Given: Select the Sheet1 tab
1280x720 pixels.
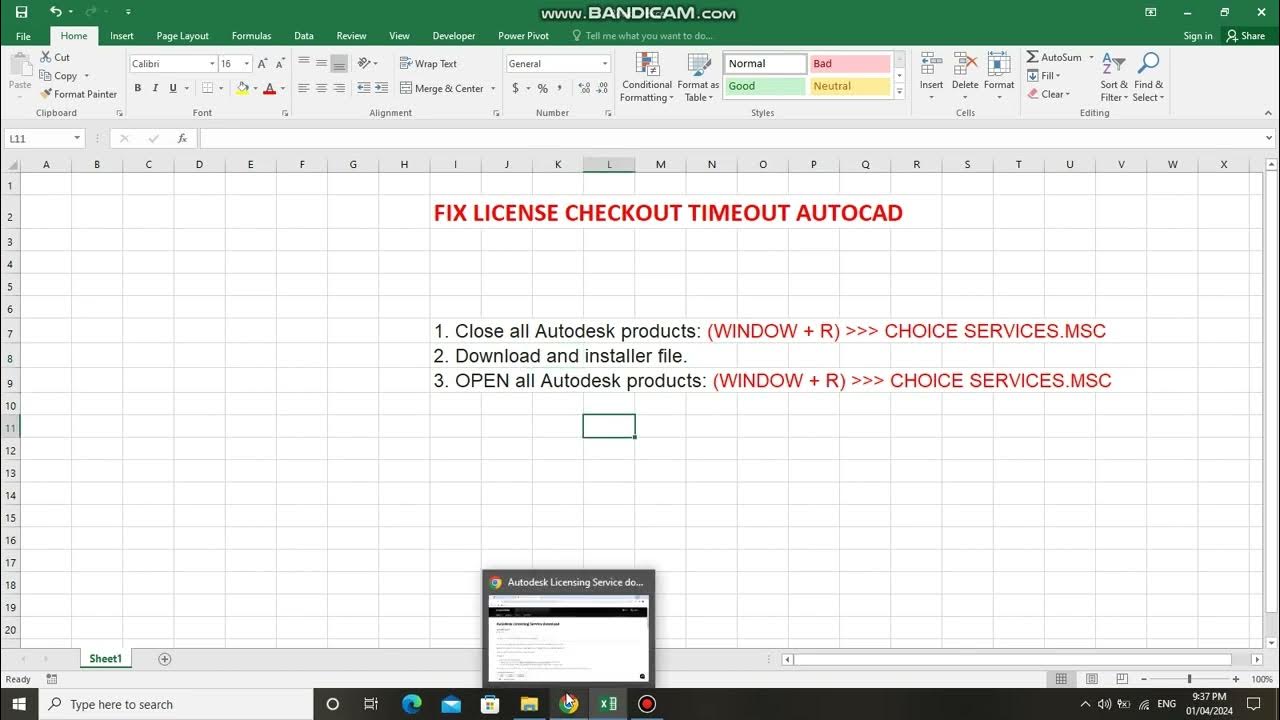Looking at the screenshot, I should 105,659.
